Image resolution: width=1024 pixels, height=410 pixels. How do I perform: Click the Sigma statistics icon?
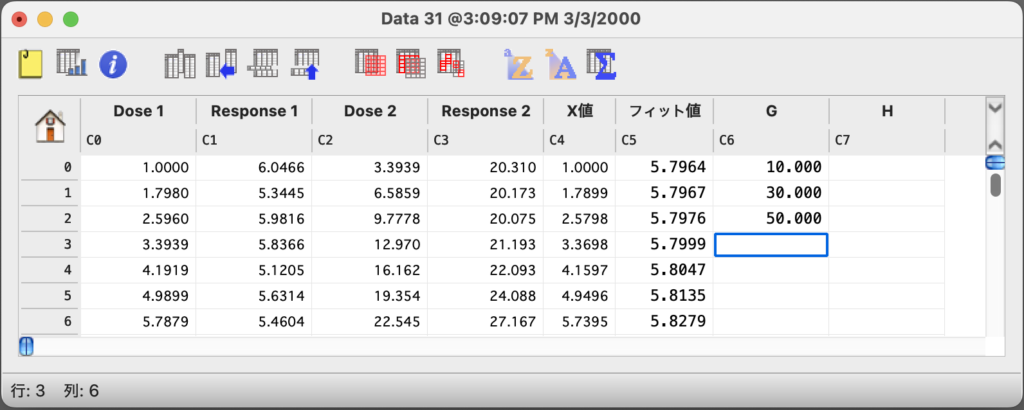pos(601,65)
